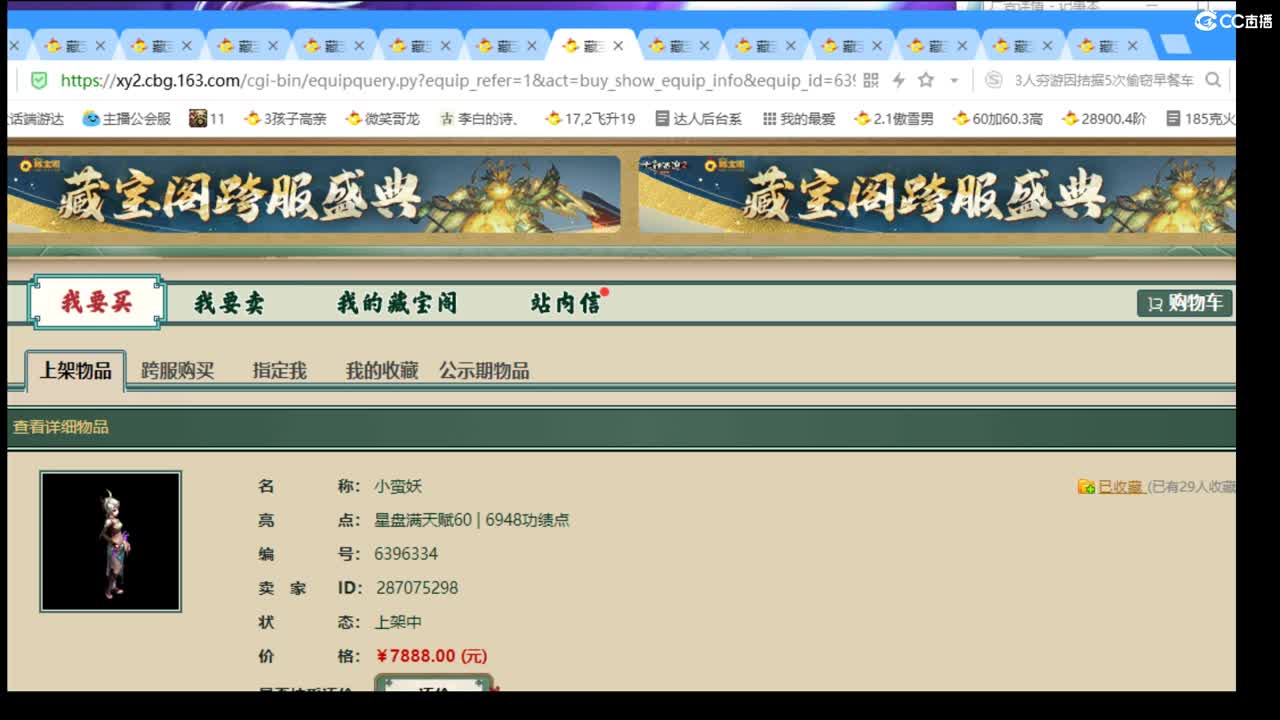The image size is (1280, 720).
Task: Open the 达人后台系 bookmark
Action: point(699,118)
